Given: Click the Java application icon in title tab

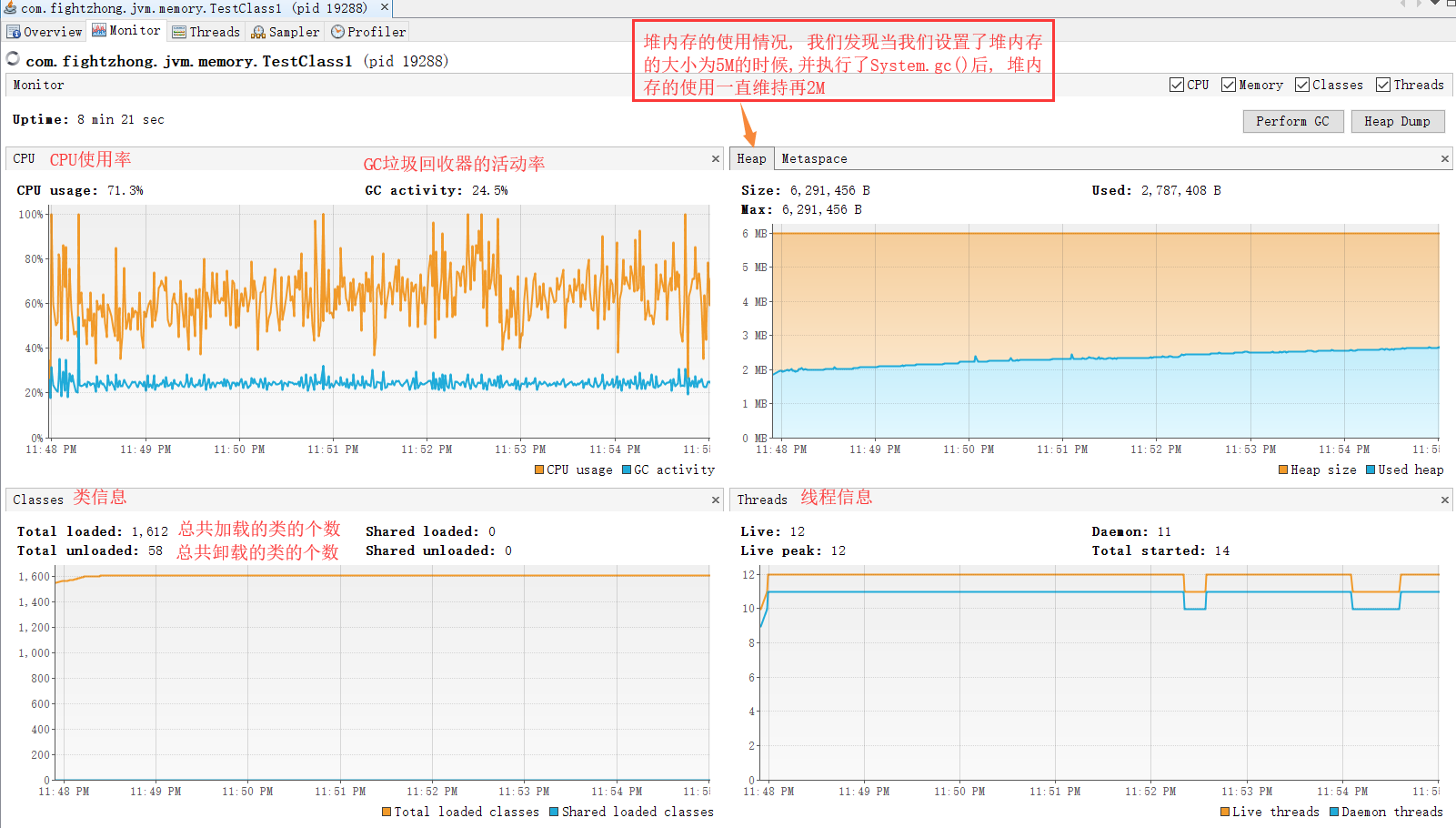Looking at the screenshot, I should pyautogui.click(x=10, y=8).
